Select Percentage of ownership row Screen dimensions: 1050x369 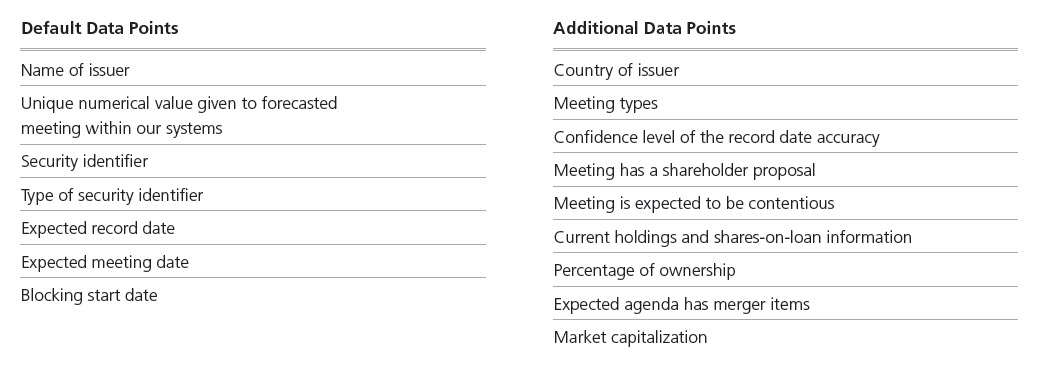click(x=785, y=270)
